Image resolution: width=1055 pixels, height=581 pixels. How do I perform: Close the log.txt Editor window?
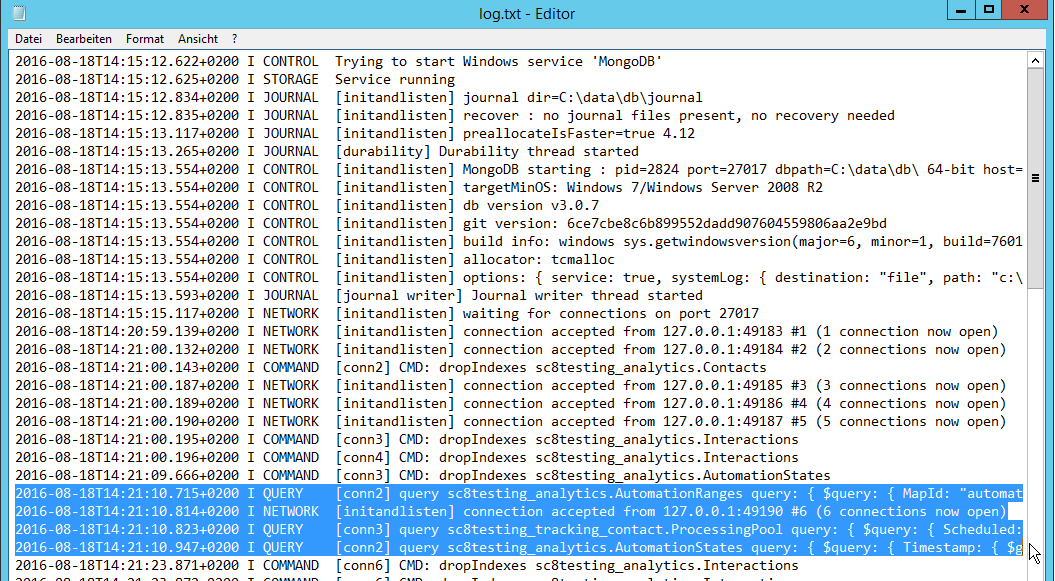[x=1025, y=10]
